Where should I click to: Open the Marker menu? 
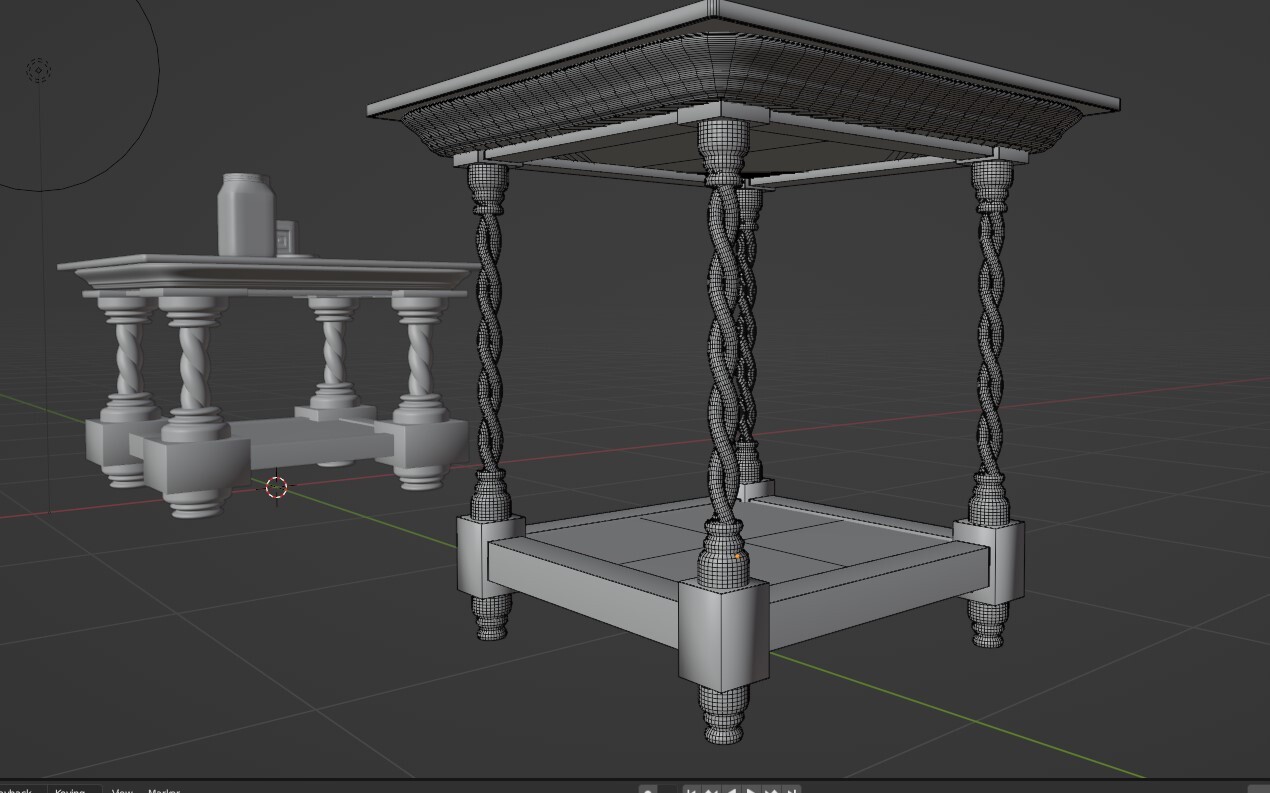(x=165, y=790)
